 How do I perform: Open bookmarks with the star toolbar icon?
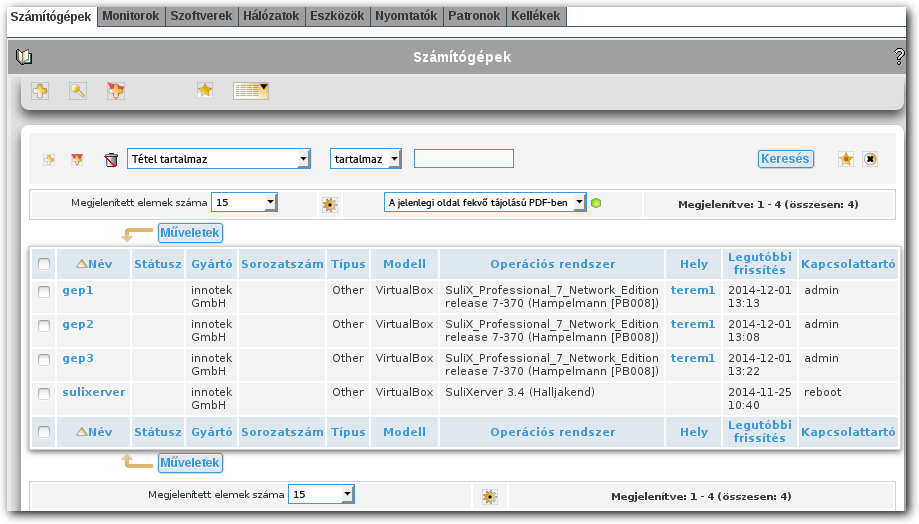205,90
